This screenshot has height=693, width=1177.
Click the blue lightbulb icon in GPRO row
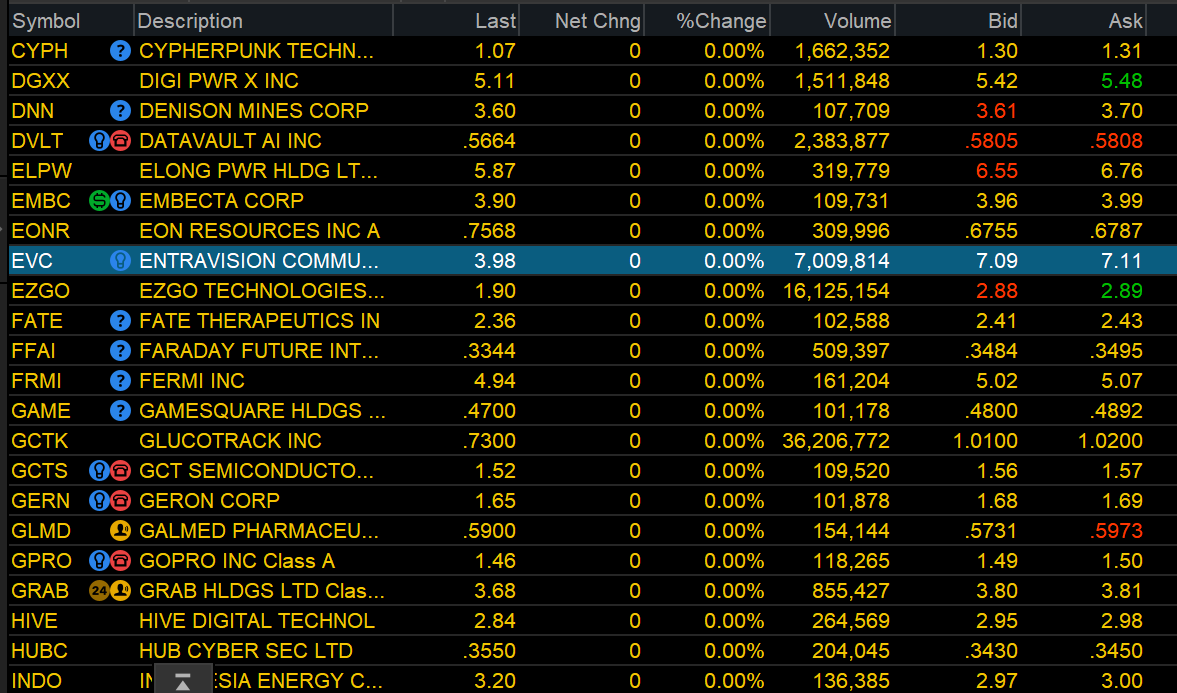(99, 562)
